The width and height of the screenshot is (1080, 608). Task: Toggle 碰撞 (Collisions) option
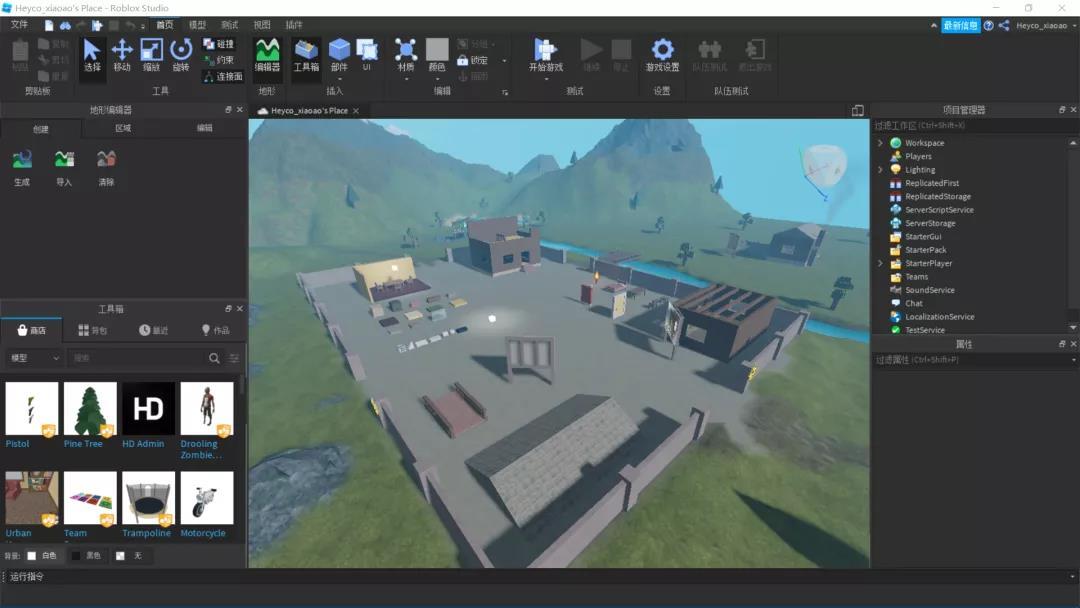click(218, 44)
